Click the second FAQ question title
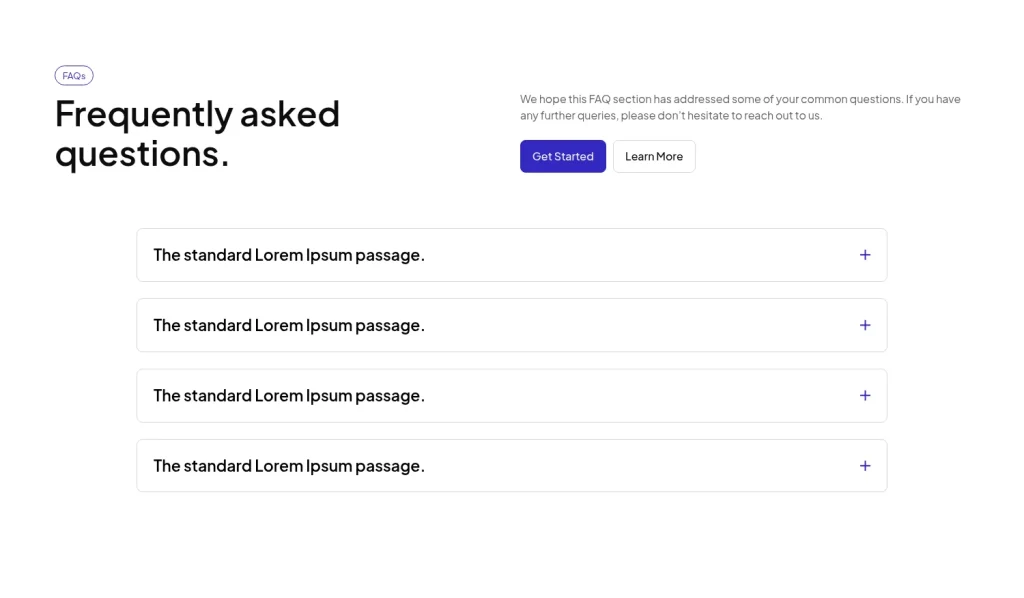 [288, 325]
